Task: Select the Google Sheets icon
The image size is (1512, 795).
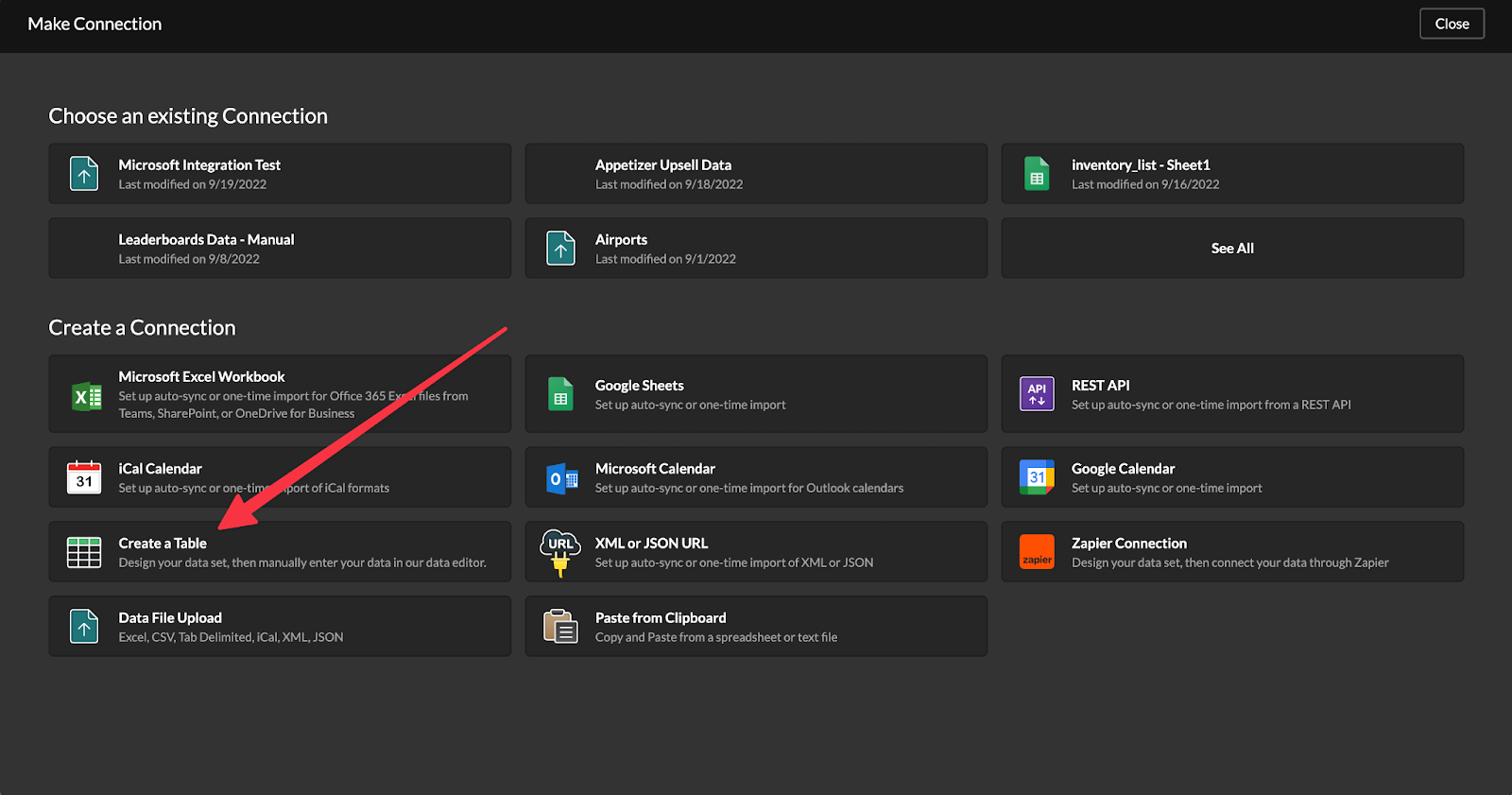Action: [x=560, y=394]
